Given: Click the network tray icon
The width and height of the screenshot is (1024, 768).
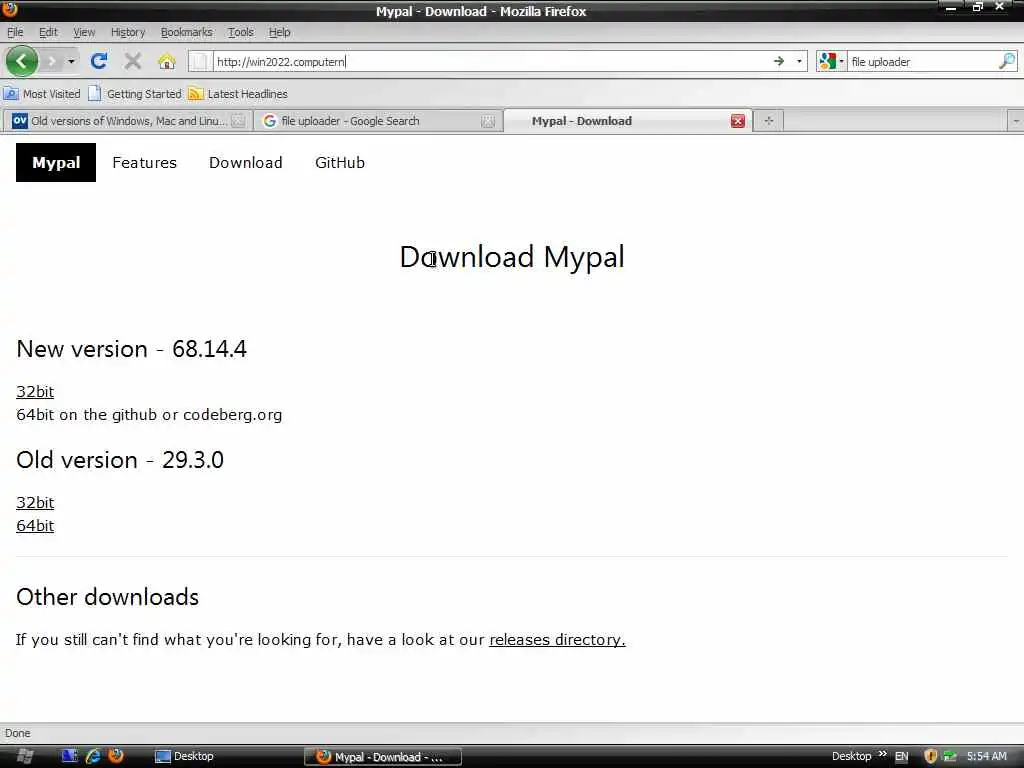Looking at the screenshot, I should coord(950,756).
